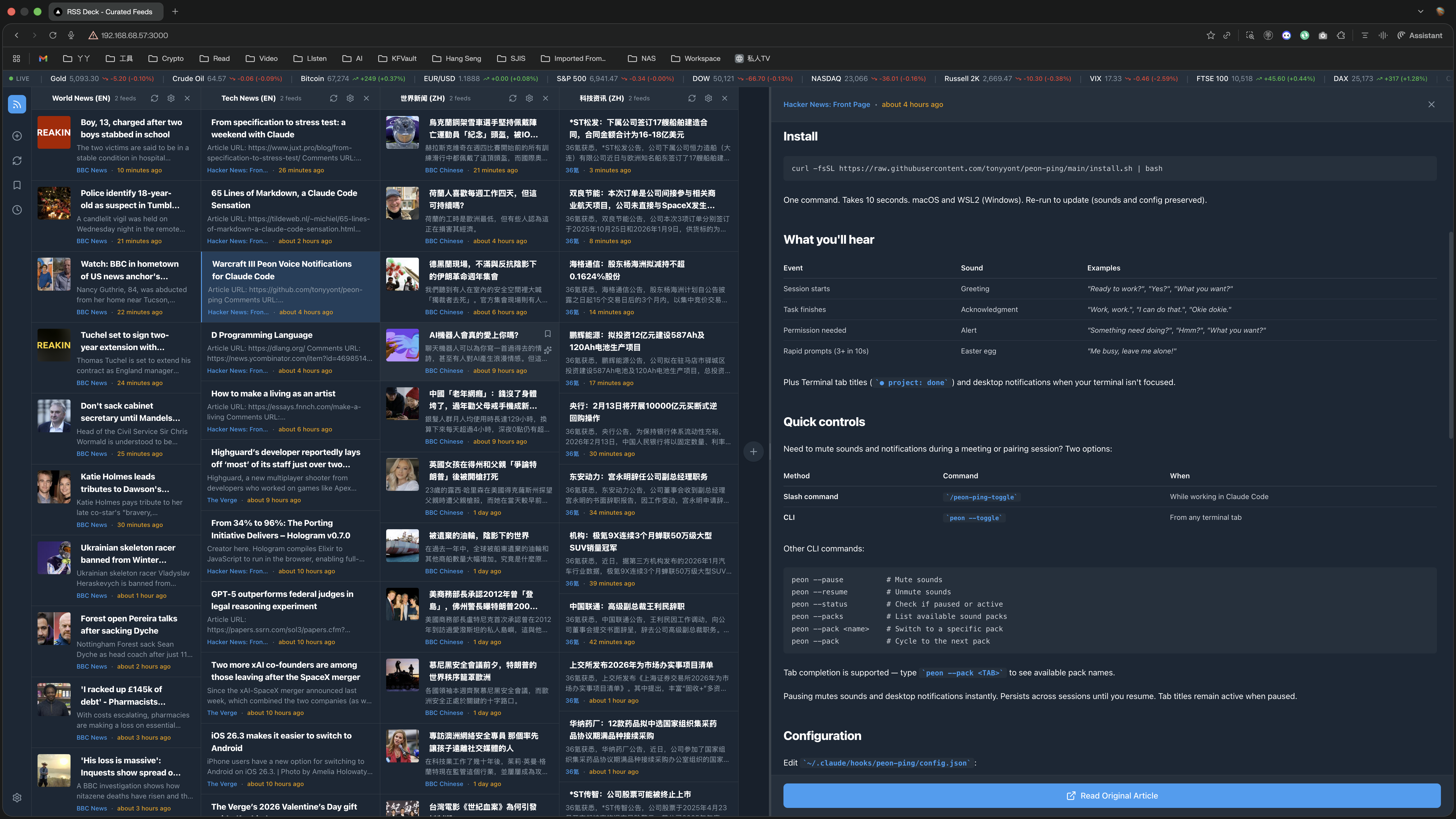The width and height of the screenshot is (1456, 819).
Task: Click the bookmark star in address bar
Action: click(1211, 35)
